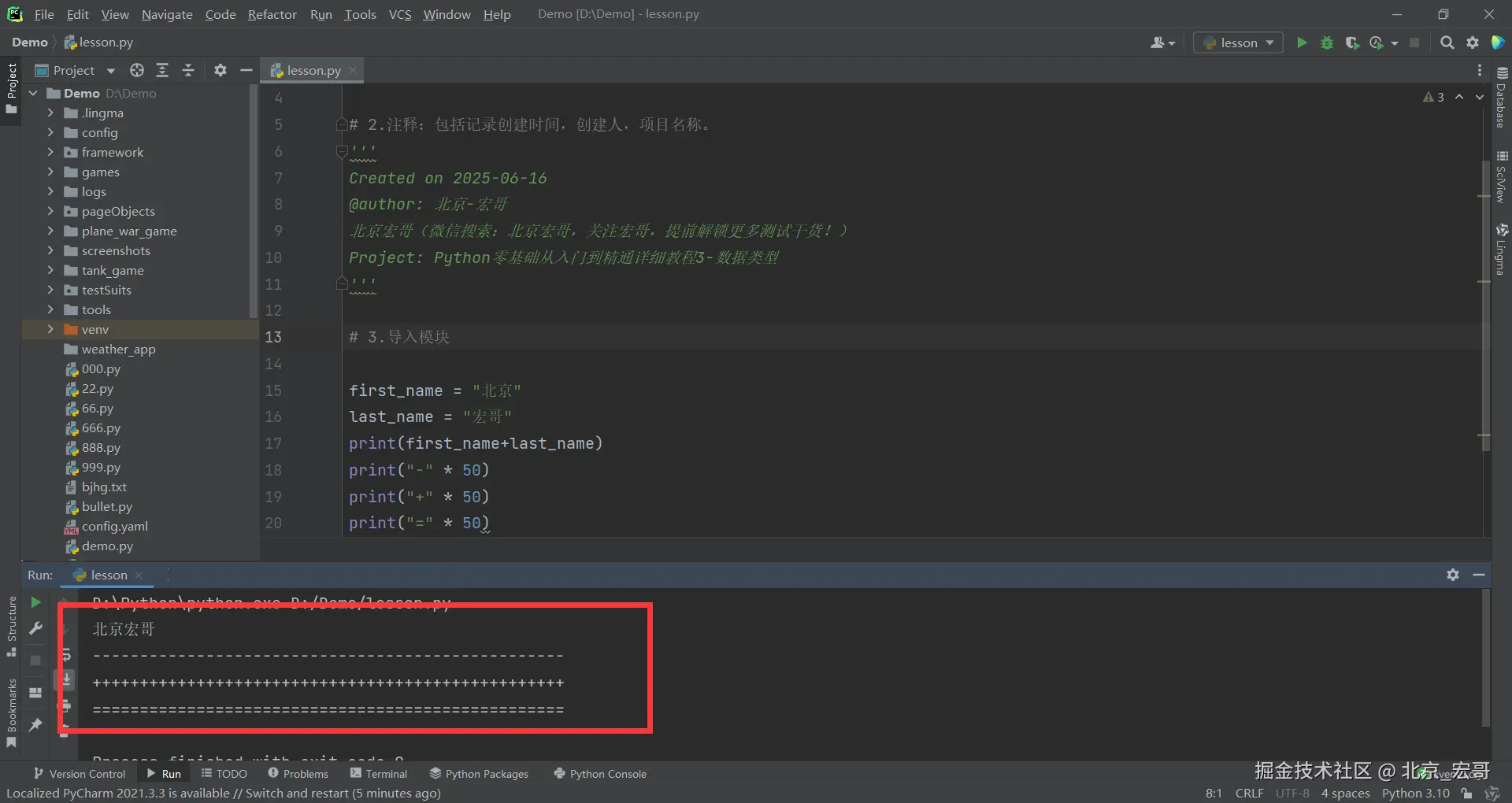Image resolution: width=1512 pixels, height=803 pixels.
Task: Open the VCS menu
Action: coord(400,14)
